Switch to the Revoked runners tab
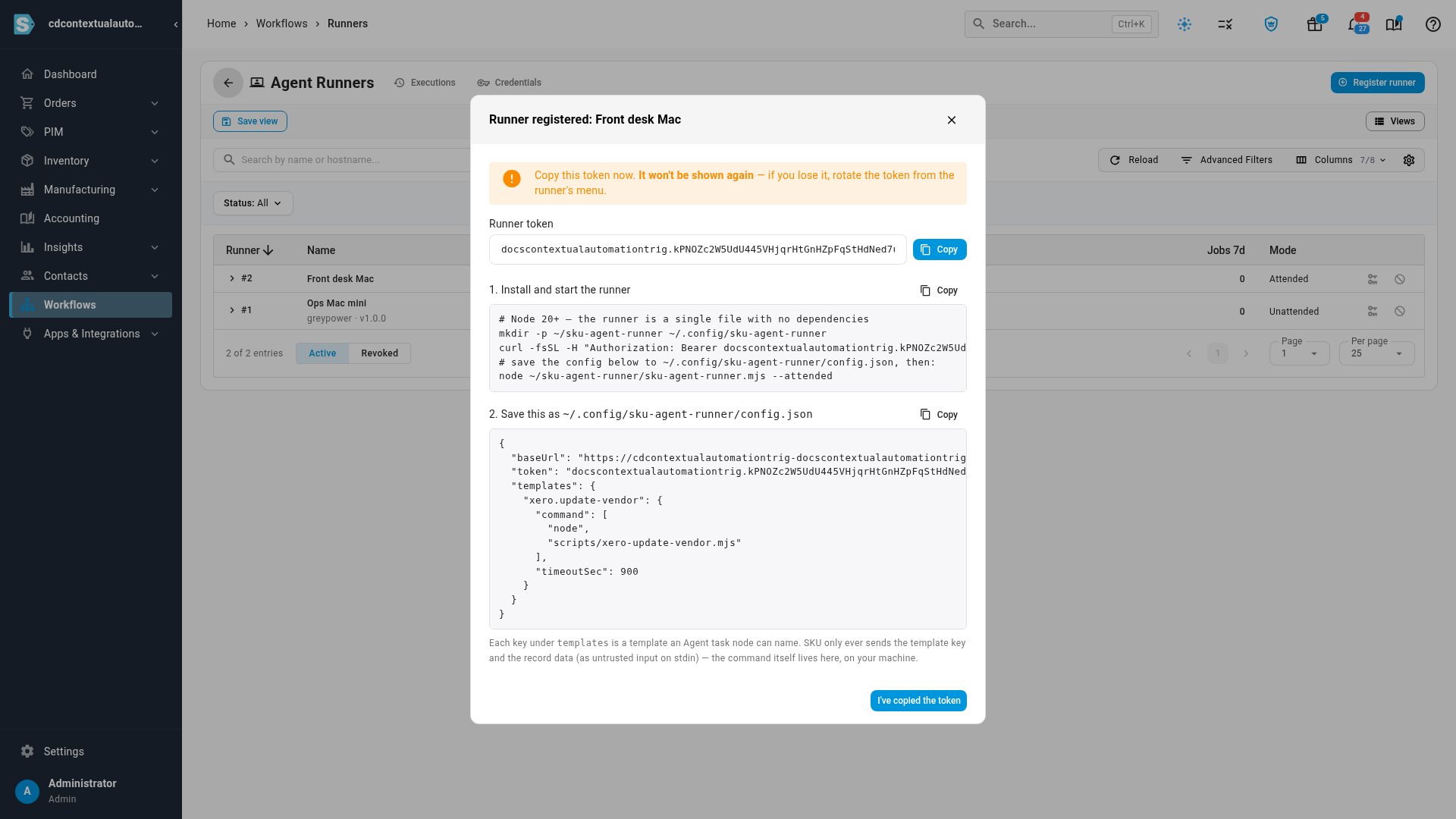 click(380, 353)
